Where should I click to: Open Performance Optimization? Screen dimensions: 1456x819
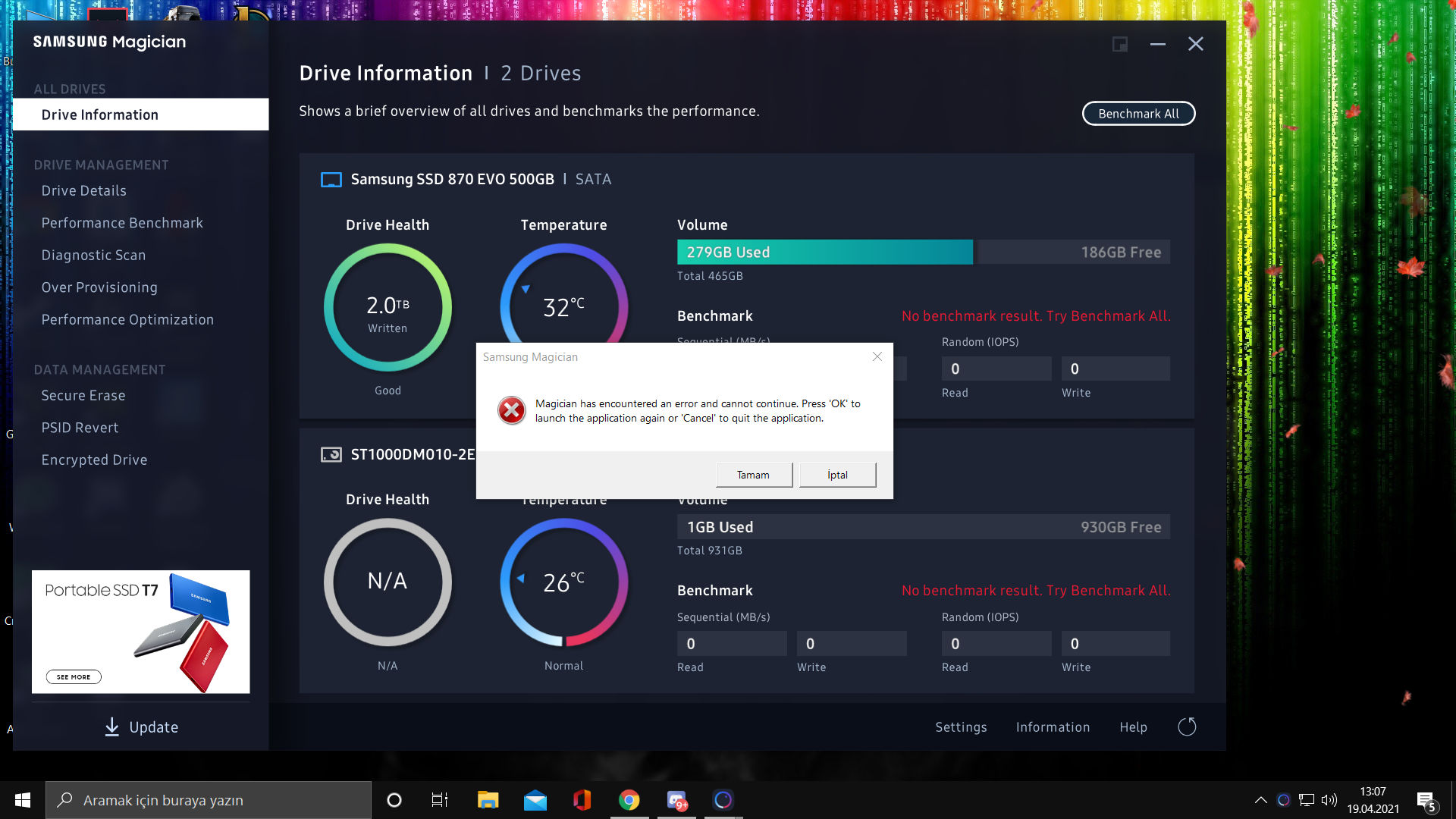(127, 320)
